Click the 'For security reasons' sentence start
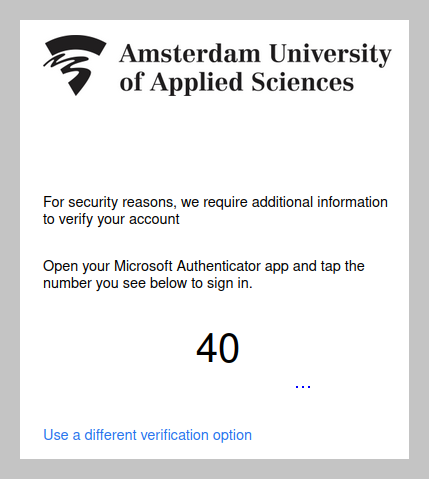Image resolution: width=429 pixels, height=479 pixels. [109, 202]
